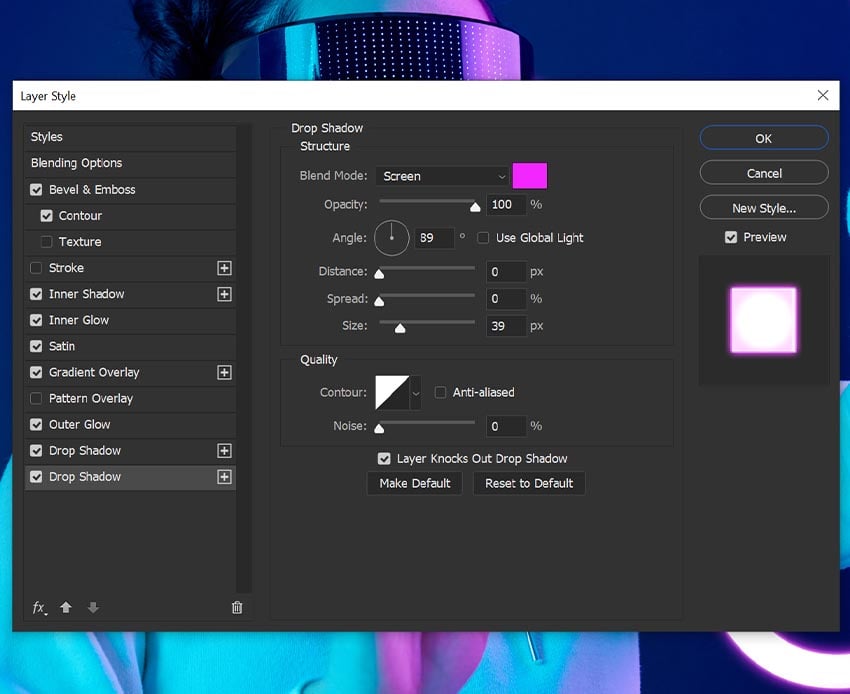
Task: Click the OK button
Action: pyautogui.click(x=764, y=138)
